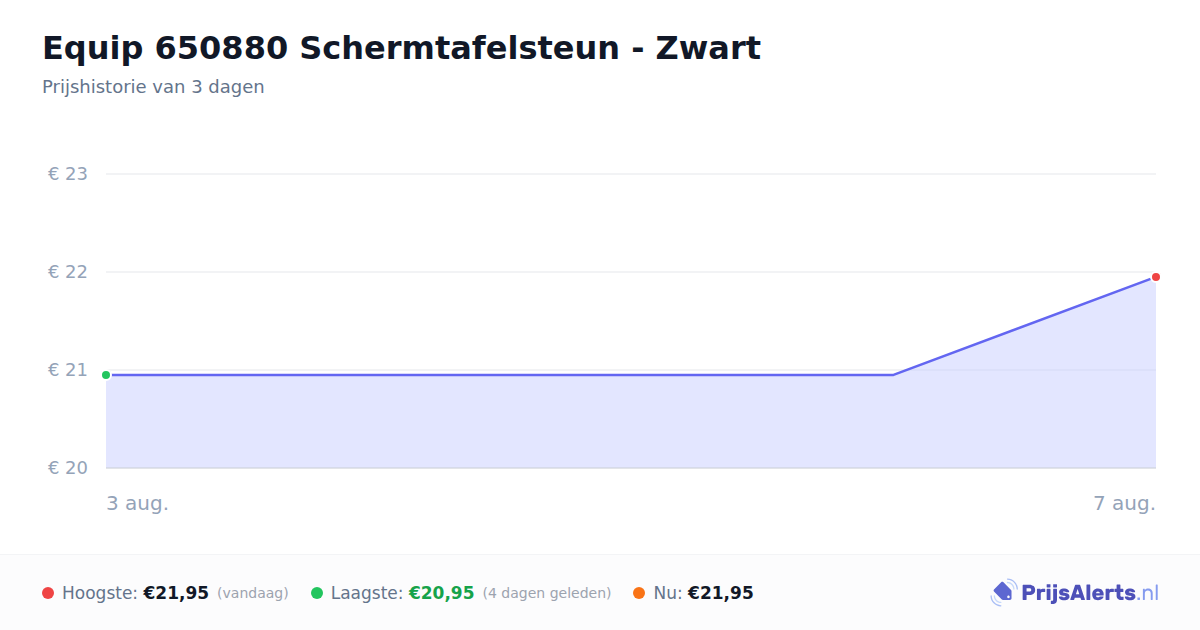
Task: Select the red highest-price point on the chart
Action: point(1155,277)
